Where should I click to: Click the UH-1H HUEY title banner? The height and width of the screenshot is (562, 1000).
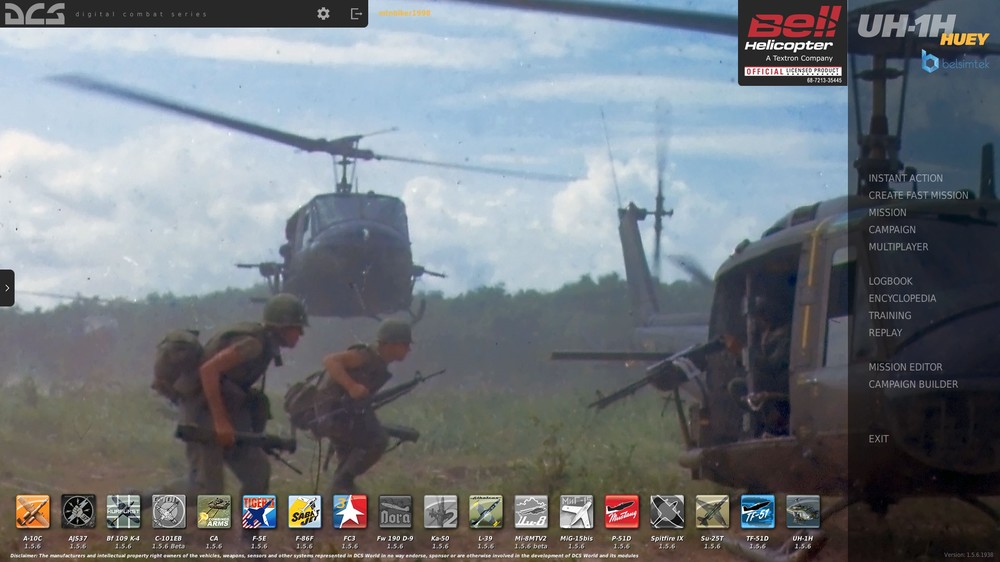point(923,29)
